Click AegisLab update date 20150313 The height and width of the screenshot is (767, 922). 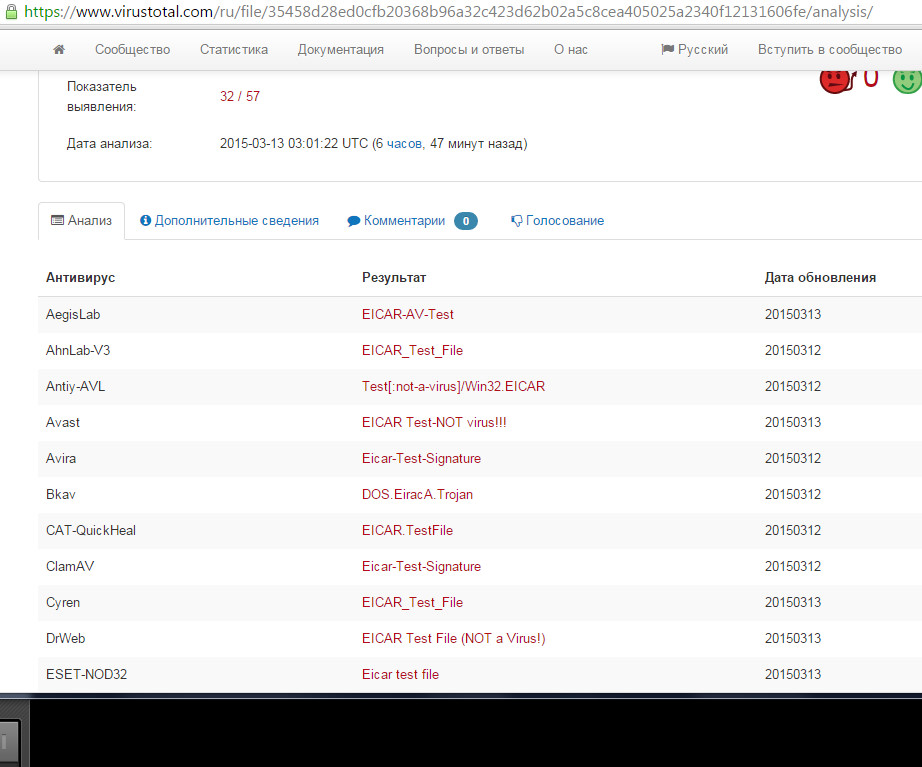[x=793, y=315]
